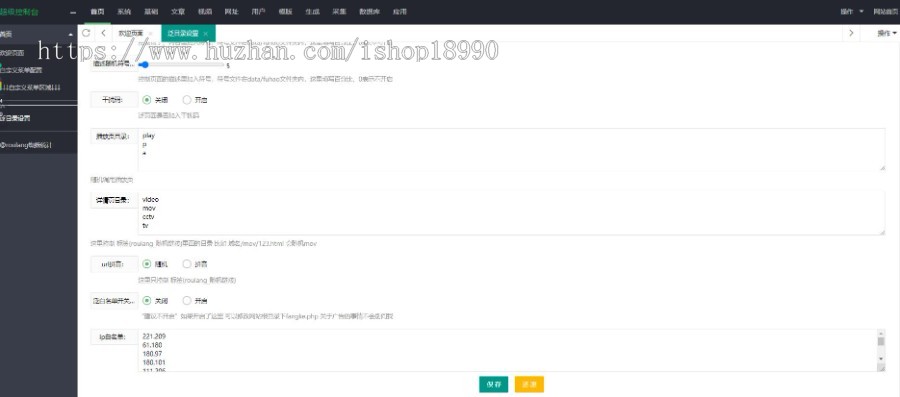Select 关闭 for the IP whitelist switch
Image resolution: width=900 pixels, height=397 pixels.
tap(155, 301)
